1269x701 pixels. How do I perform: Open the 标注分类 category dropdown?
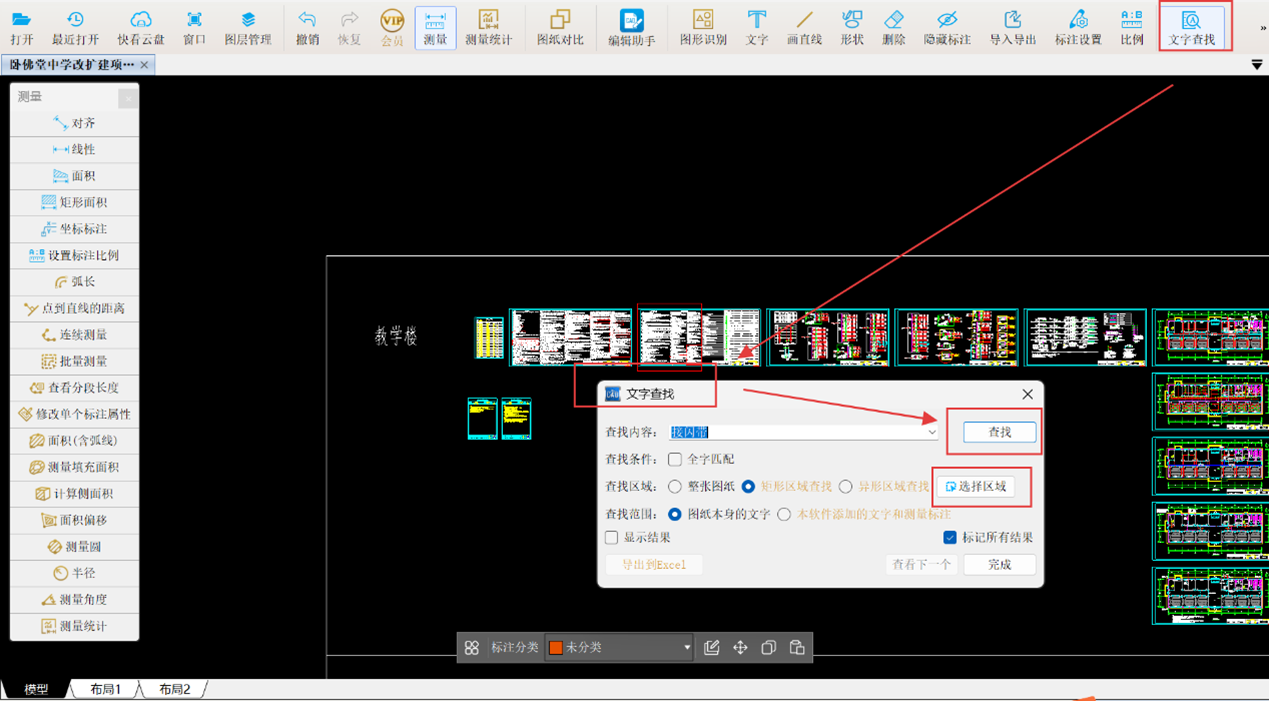[x=686, y=648]
